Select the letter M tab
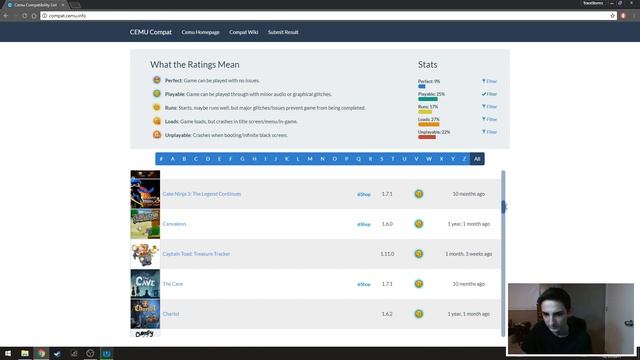 pos(310,159)
